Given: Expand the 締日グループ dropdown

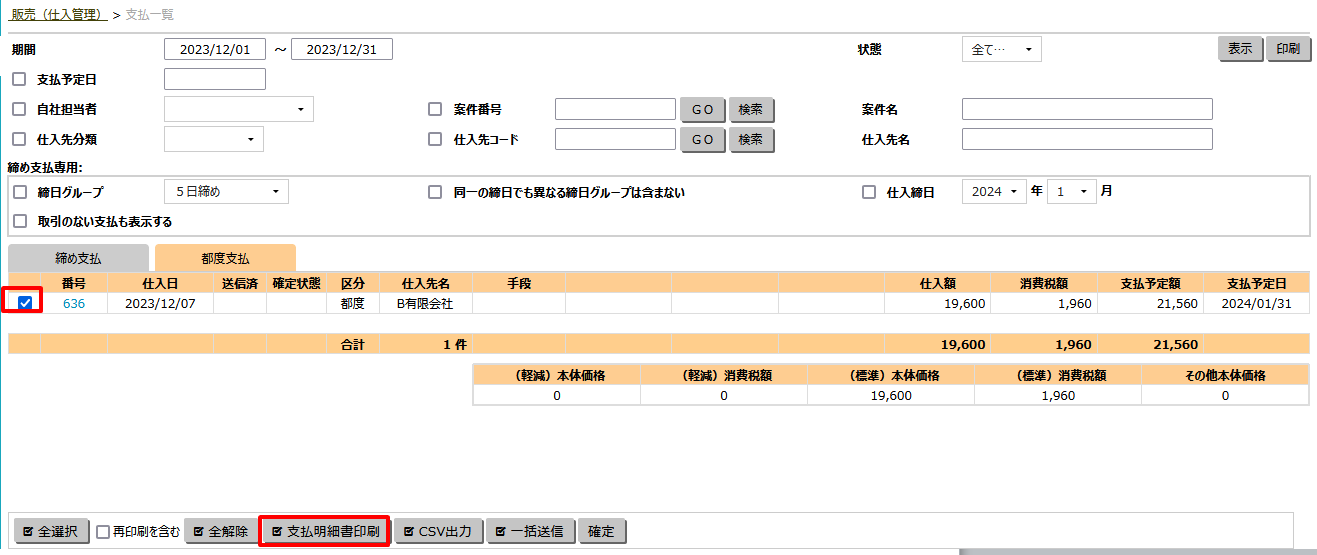Looking at the screenshot, I should coord(226,192).
